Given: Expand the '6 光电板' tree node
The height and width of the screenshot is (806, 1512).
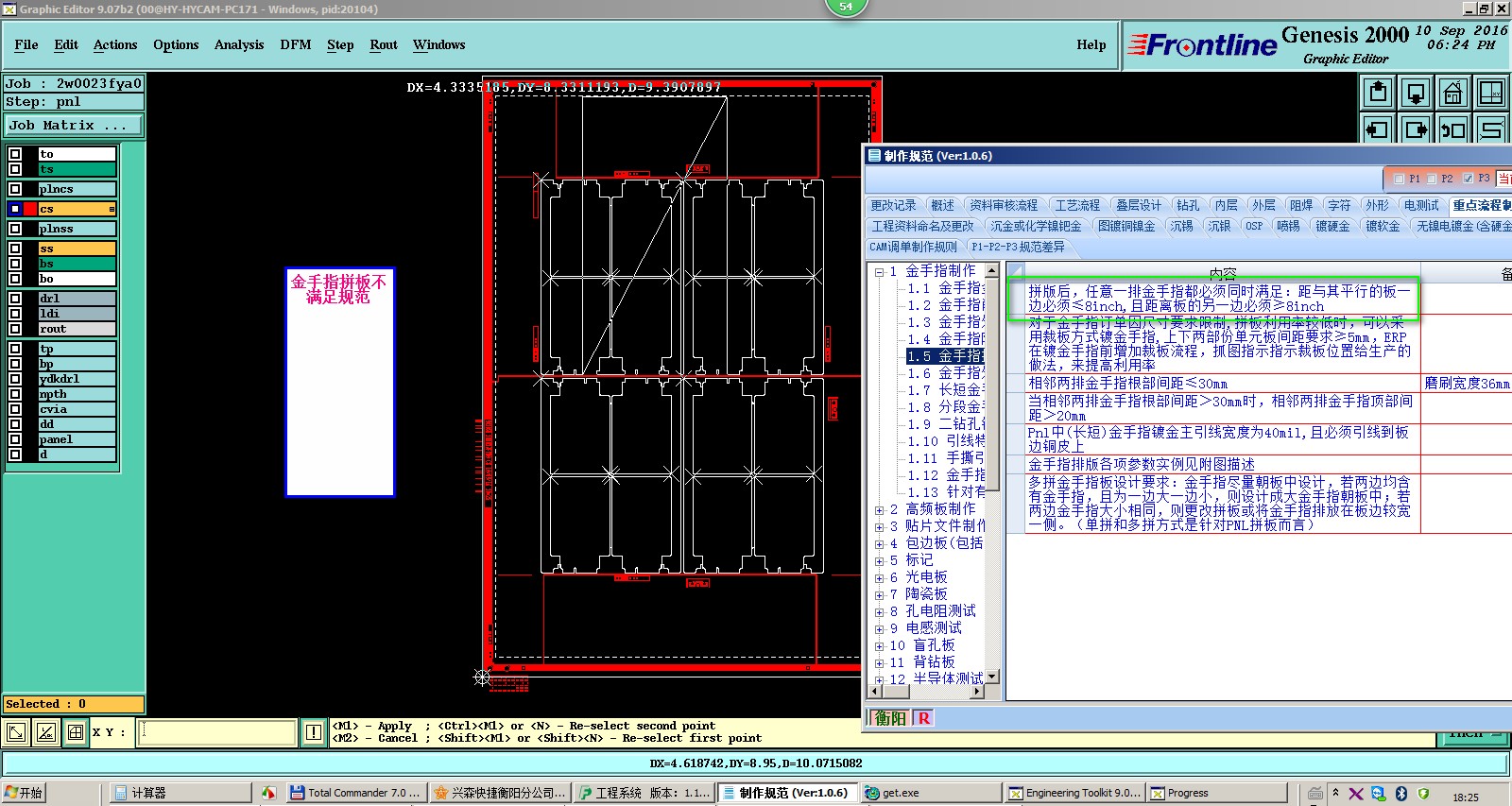Looking at the screenshot, I should pos(879,578).
